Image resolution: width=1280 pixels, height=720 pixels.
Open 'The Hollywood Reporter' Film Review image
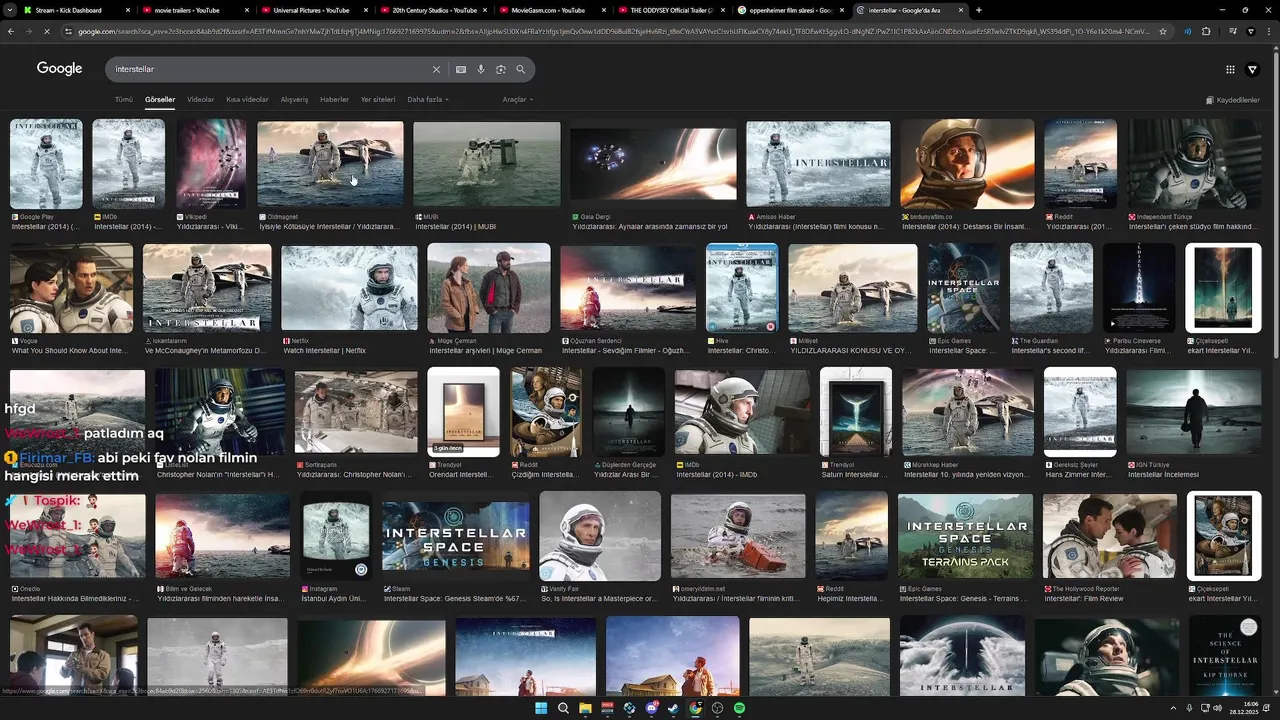tap(1109, 536)
